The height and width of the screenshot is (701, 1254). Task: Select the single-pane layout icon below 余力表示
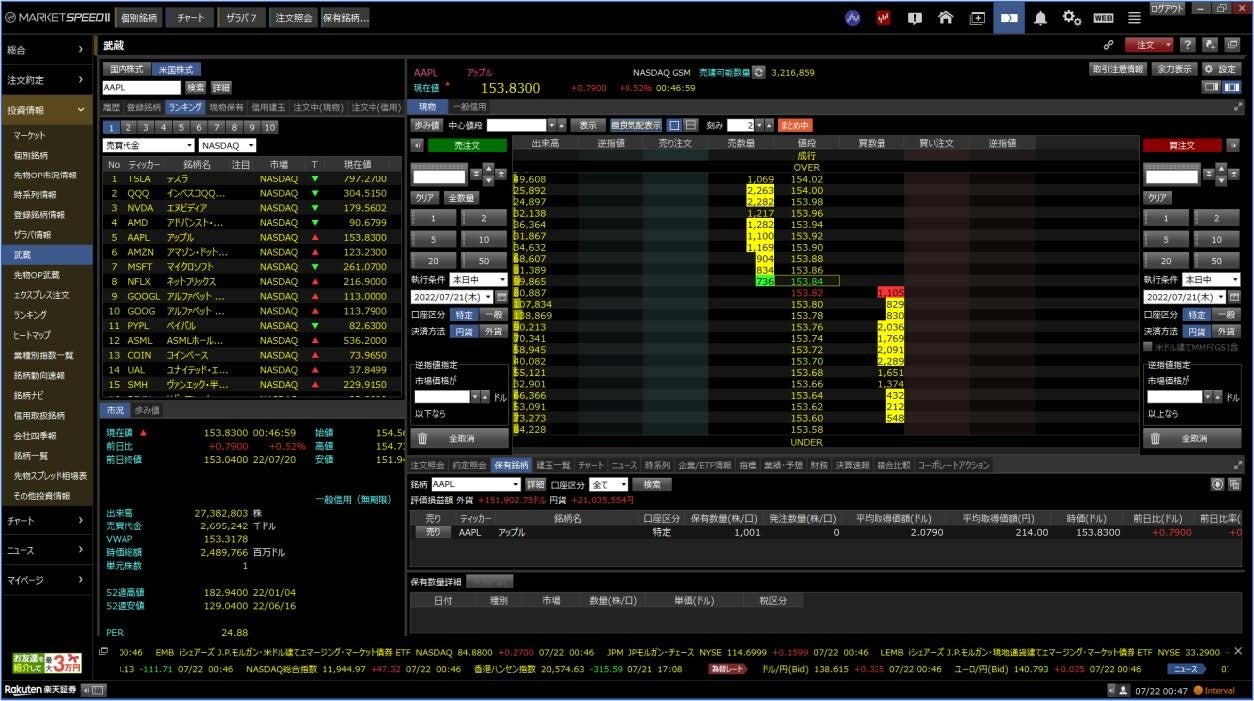1211,88
